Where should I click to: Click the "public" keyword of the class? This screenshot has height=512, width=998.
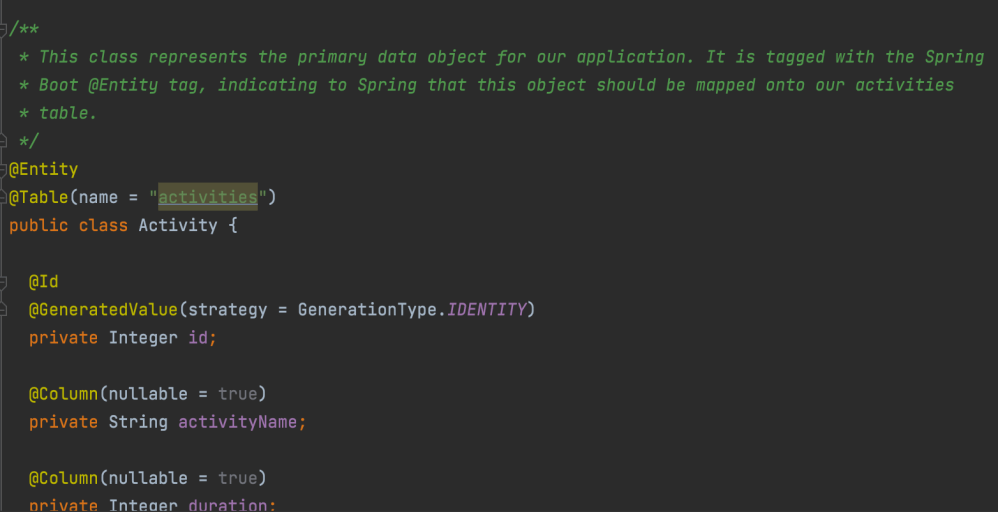pos(39,226)
